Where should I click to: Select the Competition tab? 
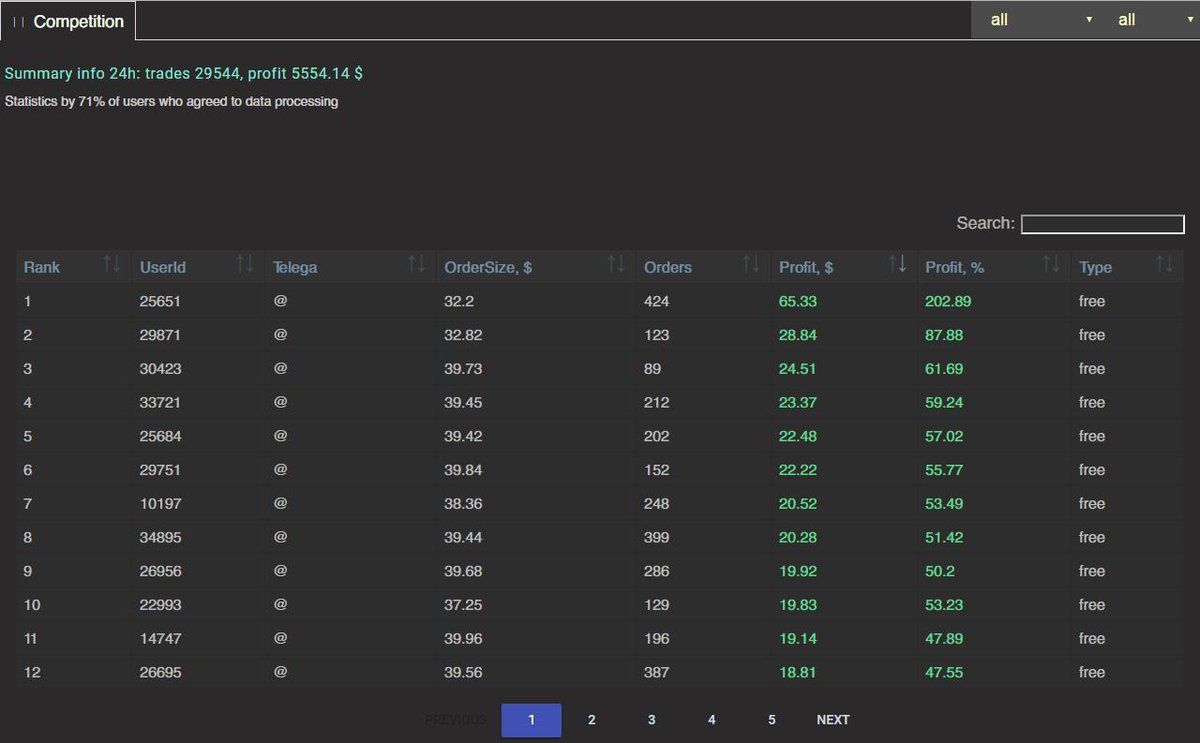[x=68, y=21]
